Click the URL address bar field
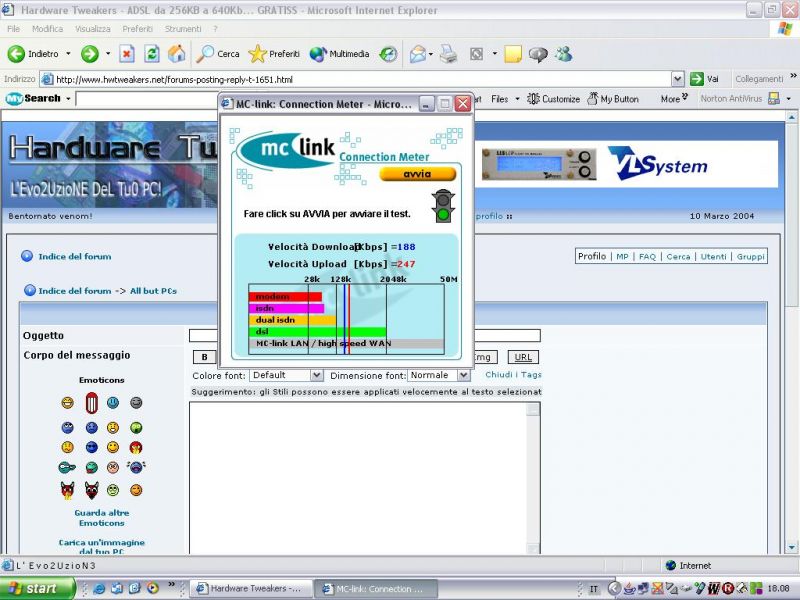The height and width of the screenshot is (600, 800). pyautogui.click(x=362, y=79)
